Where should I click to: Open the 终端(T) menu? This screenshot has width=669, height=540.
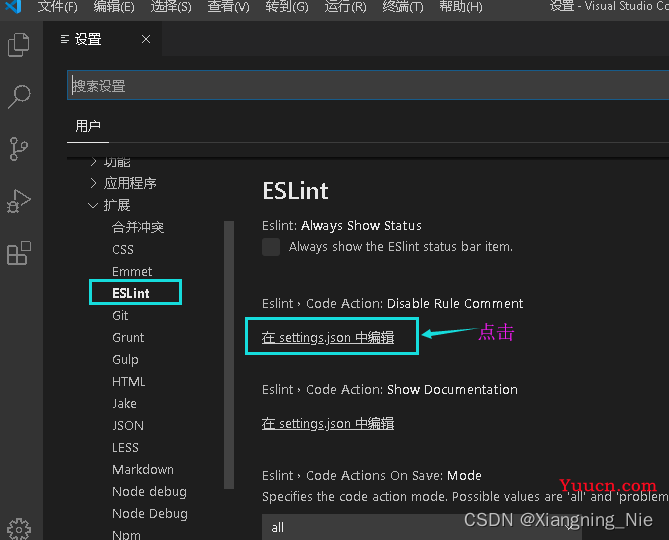click(403, 6)
